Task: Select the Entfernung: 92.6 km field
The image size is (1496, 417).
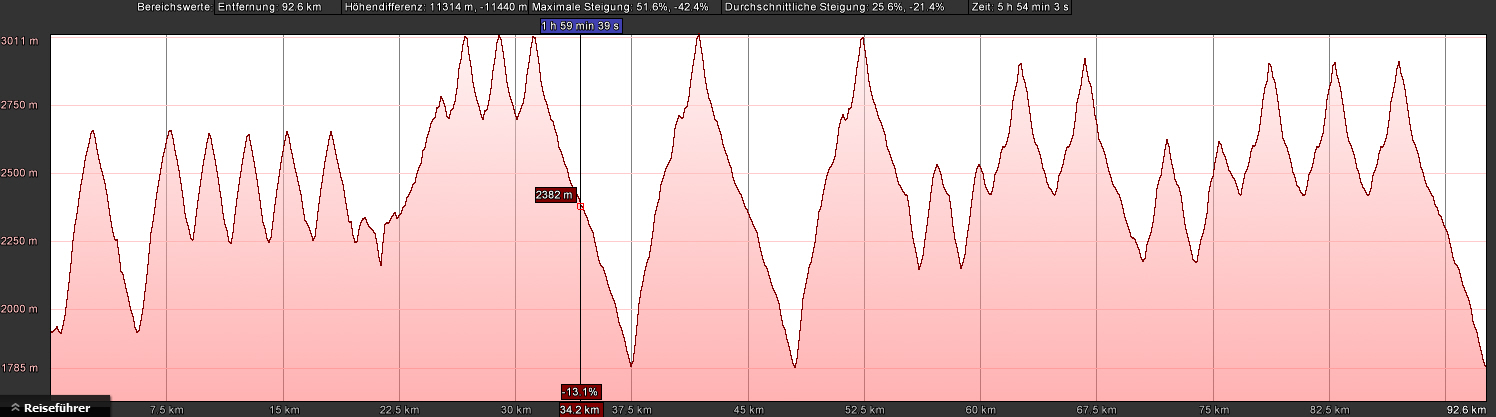Action: 269,7
